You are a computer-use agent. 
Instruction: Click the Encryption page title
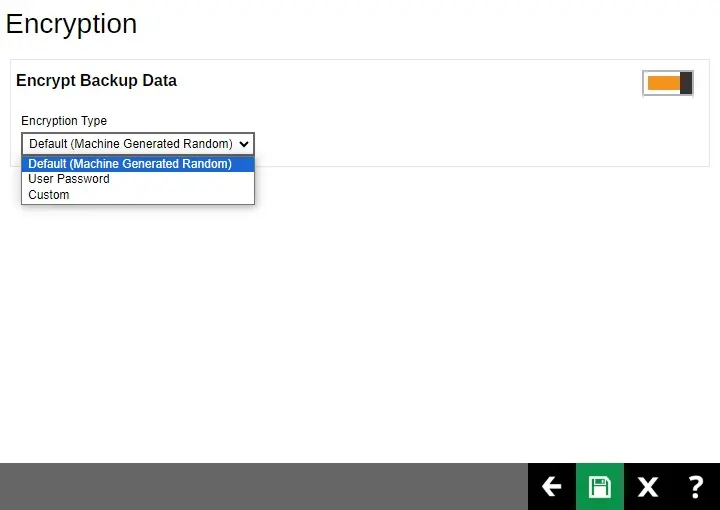coord(71,24)
